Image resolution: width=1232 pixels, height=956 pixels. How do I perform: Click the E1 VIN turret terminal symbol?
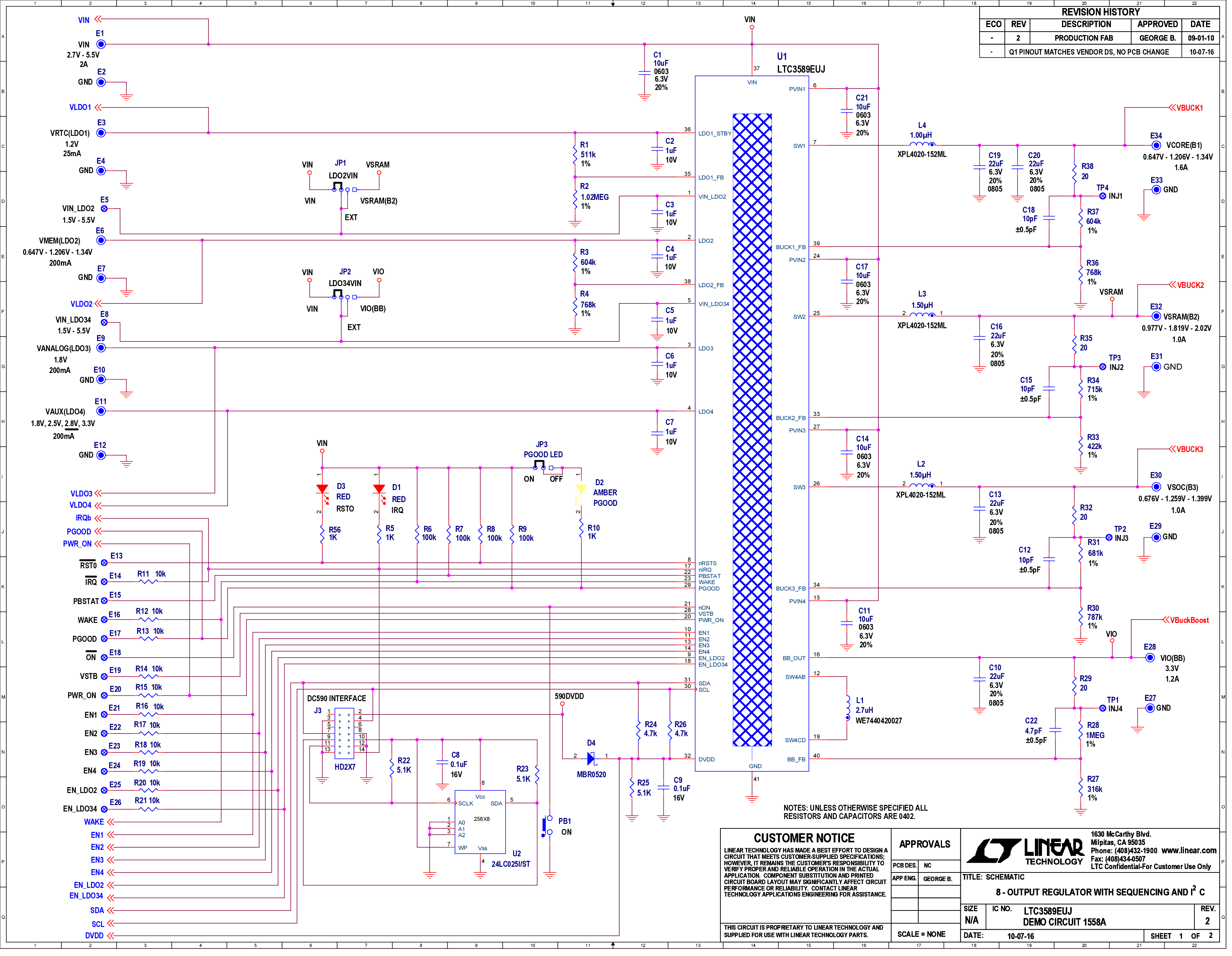(101, 44)
